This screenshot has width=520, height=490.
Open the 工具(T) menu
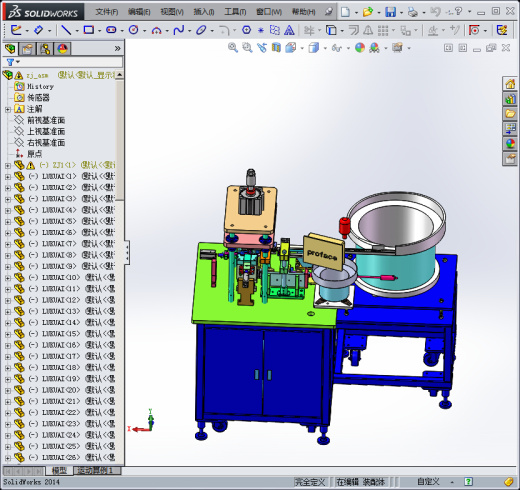point(235,12)
